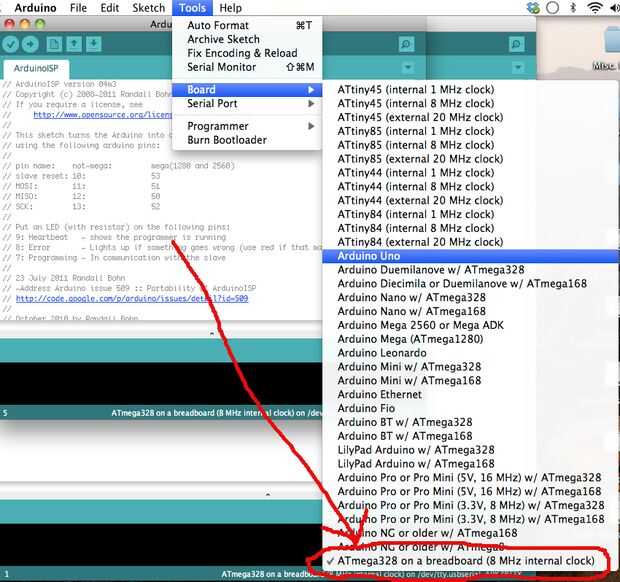Screen dimensions: 620x582
Task: Click rear window's console resize handle arrow
Action: click(x=268, y=494)
